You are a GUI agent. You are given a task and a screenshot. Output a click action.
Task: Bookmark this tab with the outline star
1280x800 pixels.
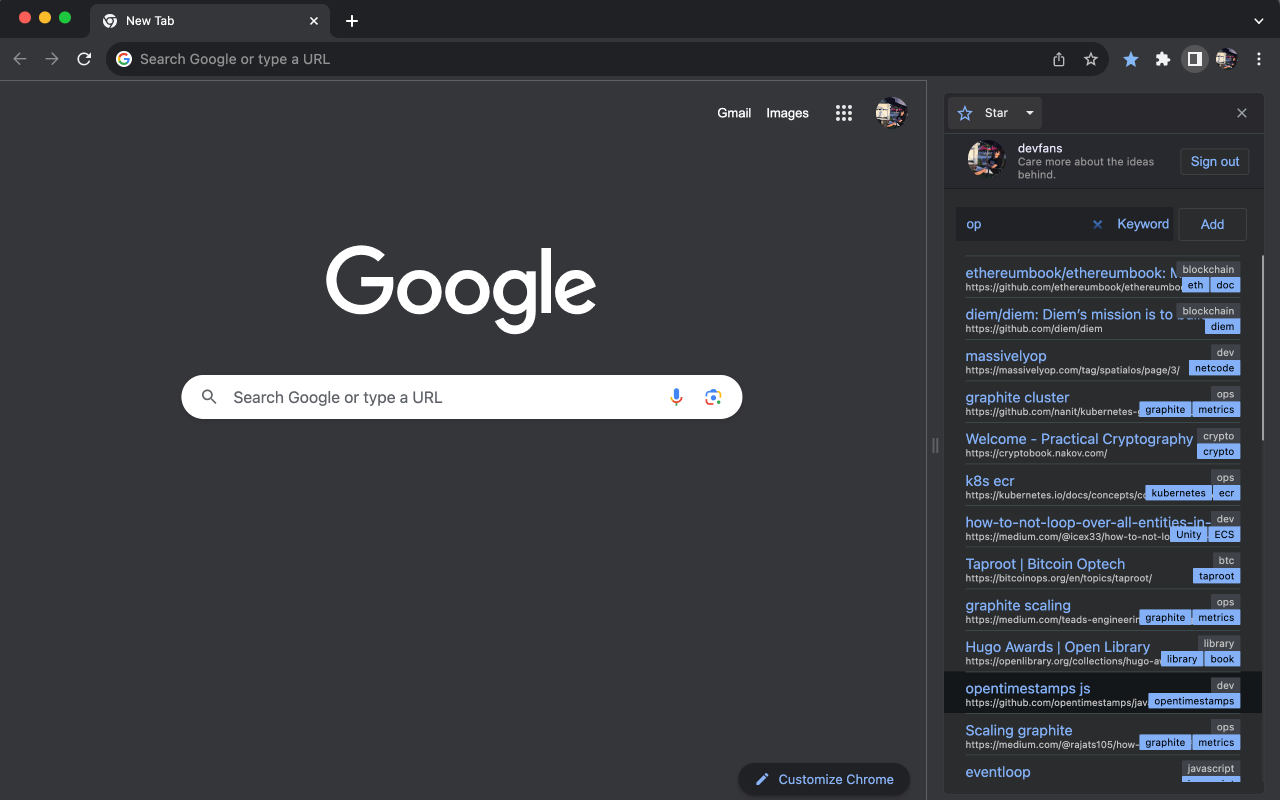(1091, 59)
